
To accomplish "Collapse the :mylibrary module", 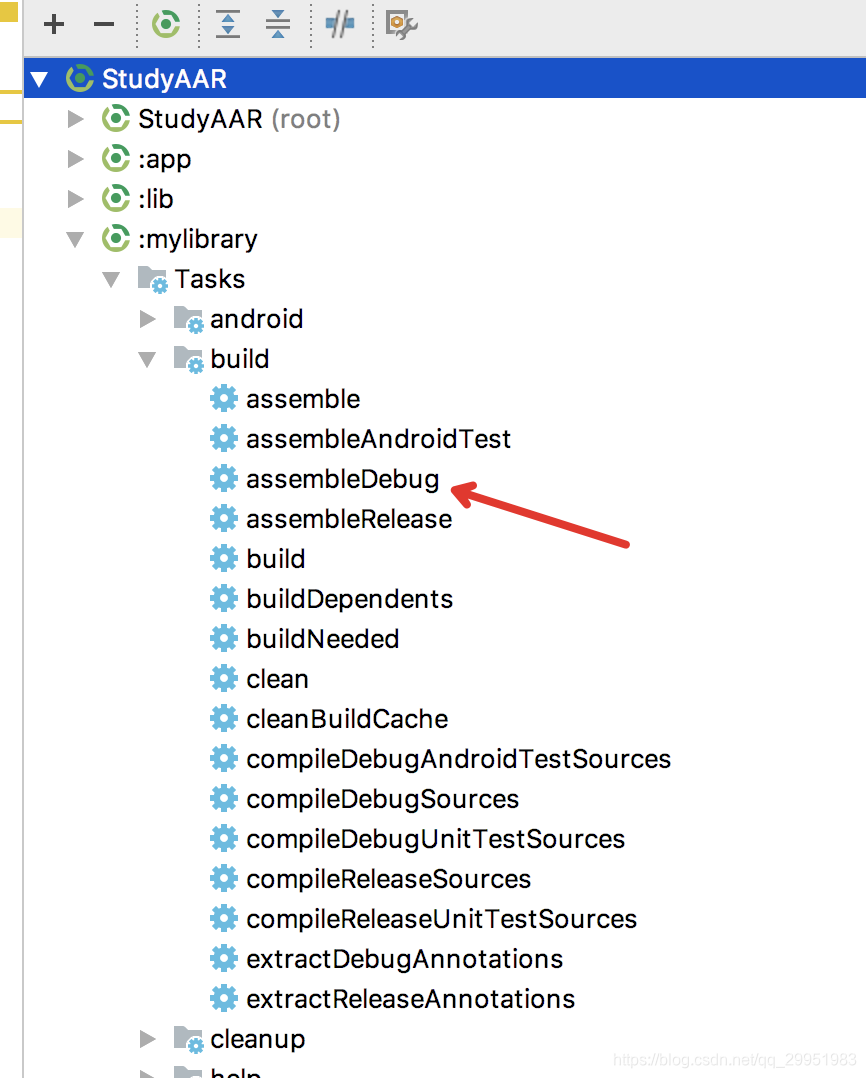I will click(x=75, y=239).
